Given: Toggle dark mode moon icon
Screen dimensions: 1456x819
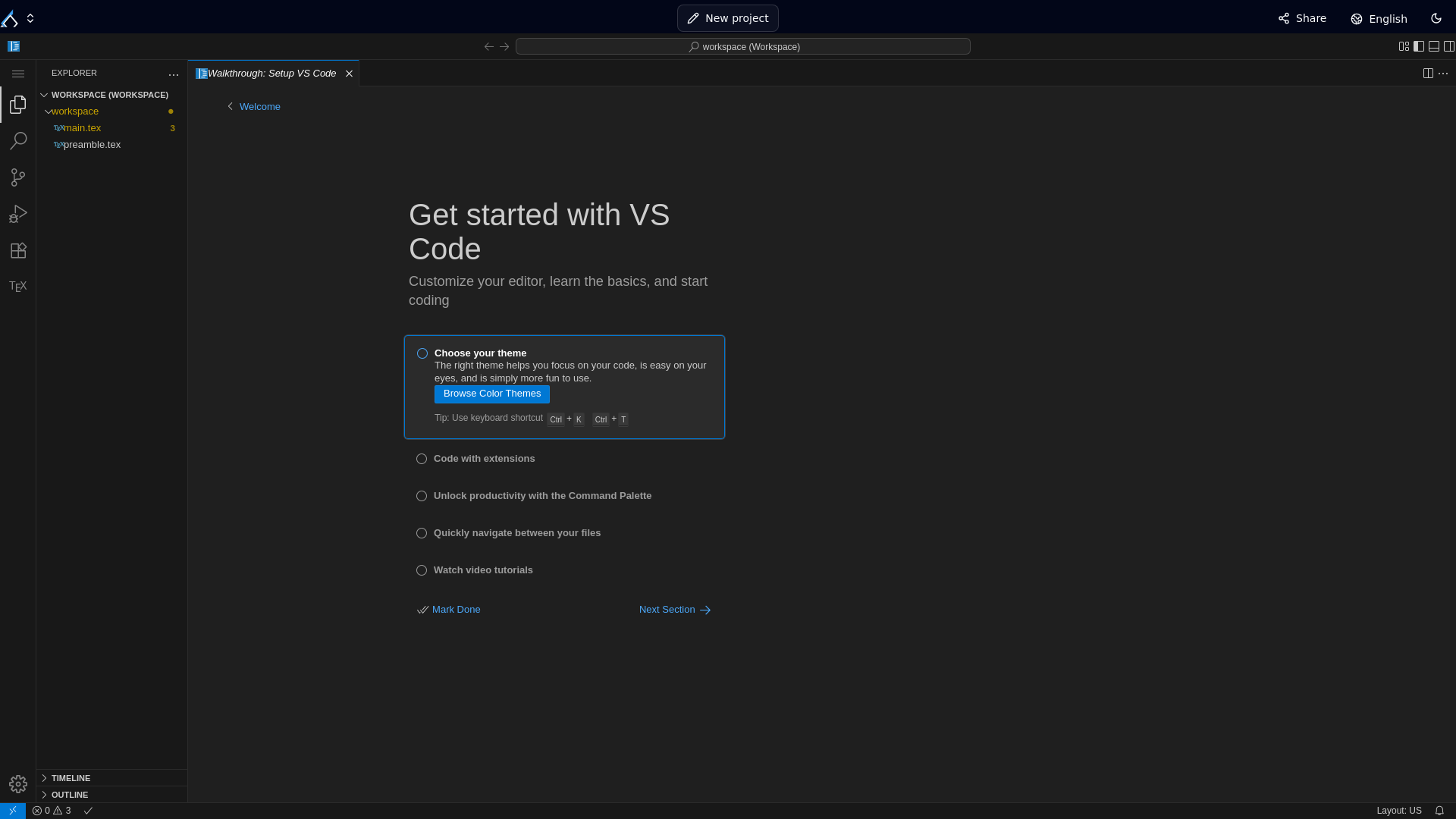Looking at the screenshot, I should [1436, 18].
